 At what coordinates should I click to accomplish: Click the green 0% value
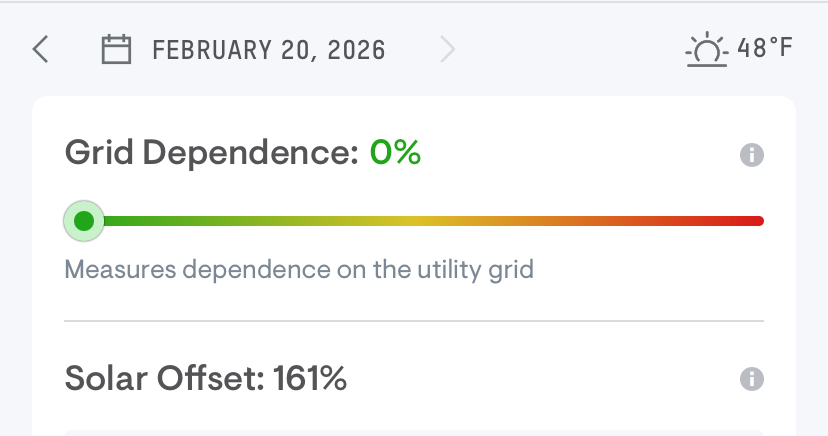point(395,153)
